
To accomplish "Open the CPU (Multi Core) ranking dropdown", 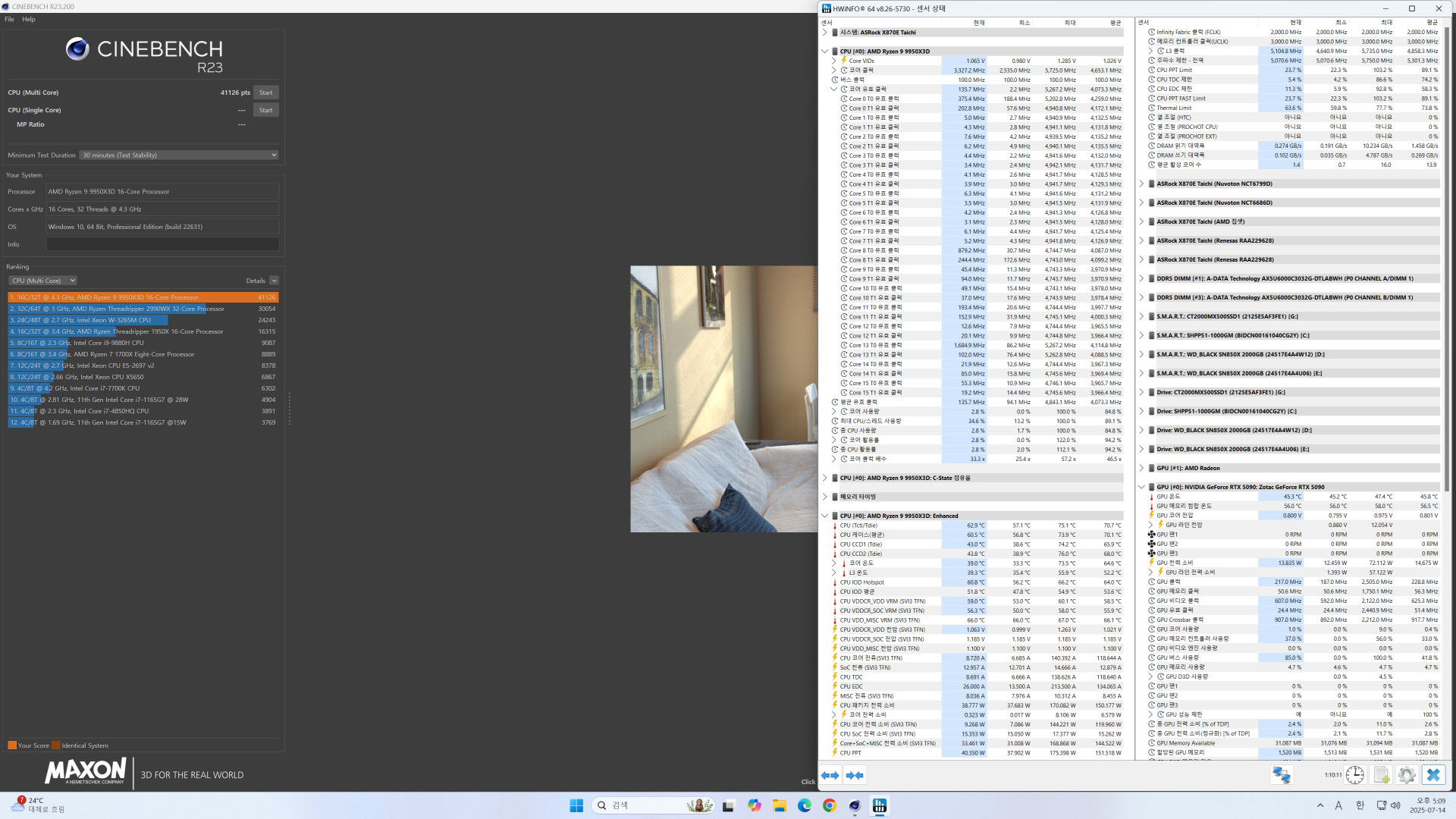I will (x=43, y=281).
